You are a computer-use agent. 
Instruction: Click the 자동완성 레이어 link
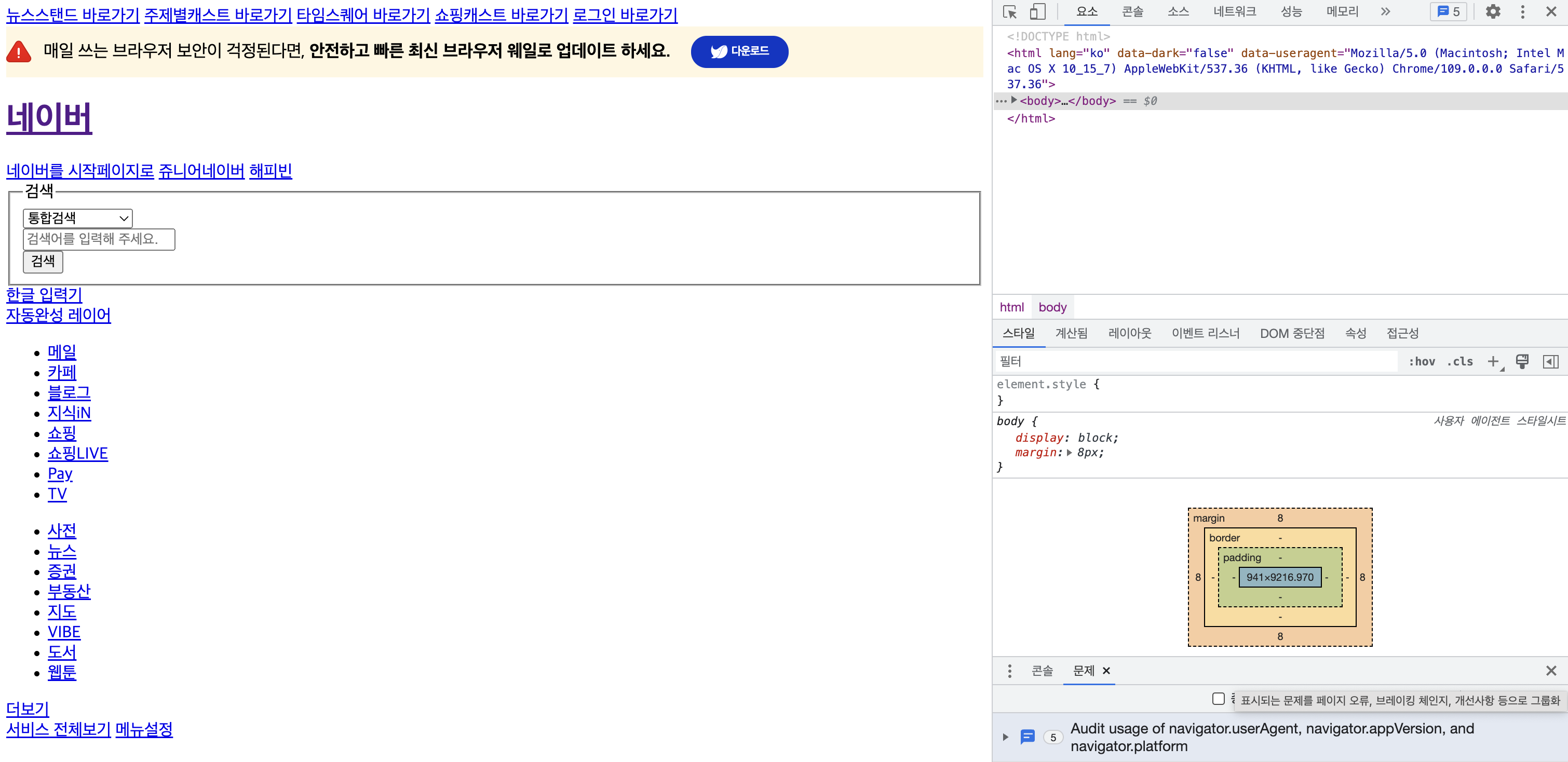point(59,315)
